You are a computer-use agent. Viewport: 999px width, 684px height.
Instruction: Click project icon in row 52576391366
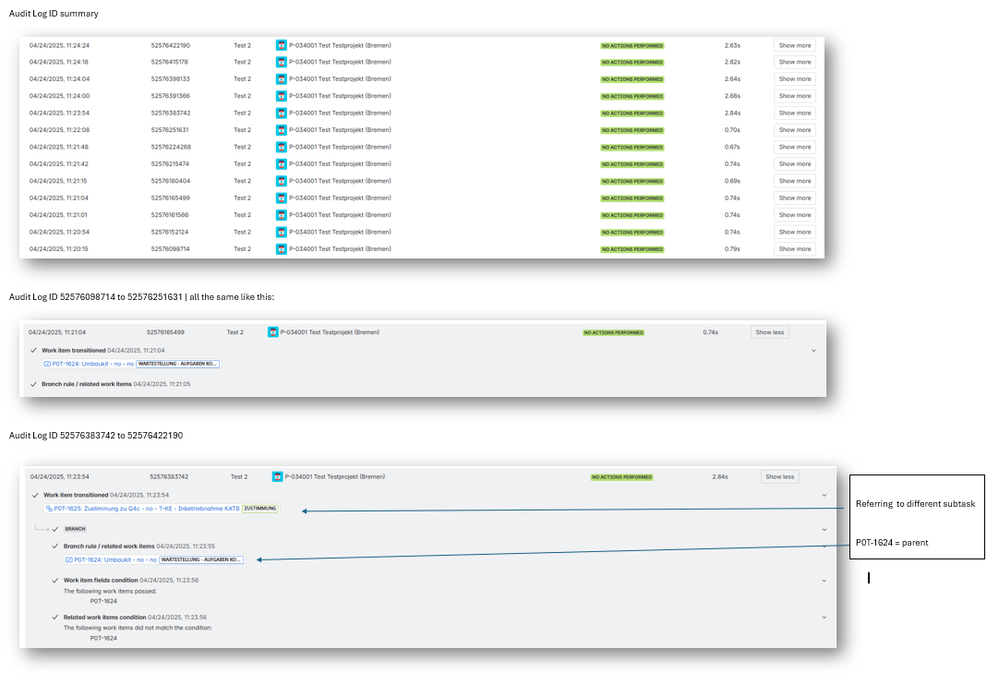(x=281, y=96)
